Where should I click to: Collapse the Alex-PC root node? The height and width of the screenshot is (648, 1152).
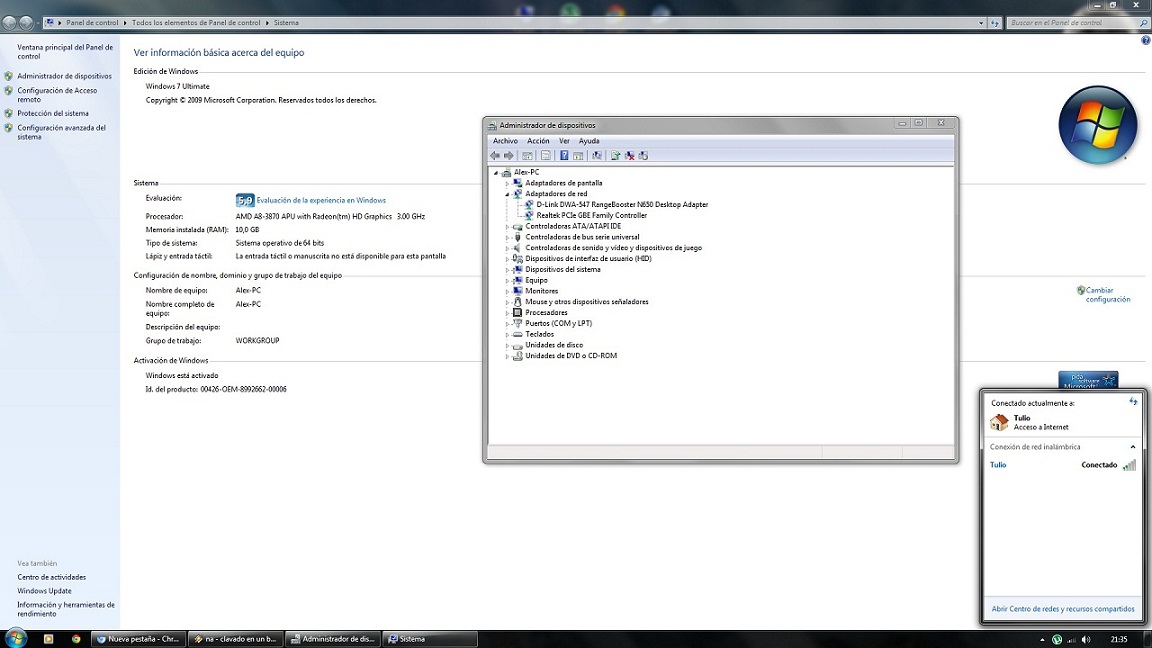(x=496, y=173)
